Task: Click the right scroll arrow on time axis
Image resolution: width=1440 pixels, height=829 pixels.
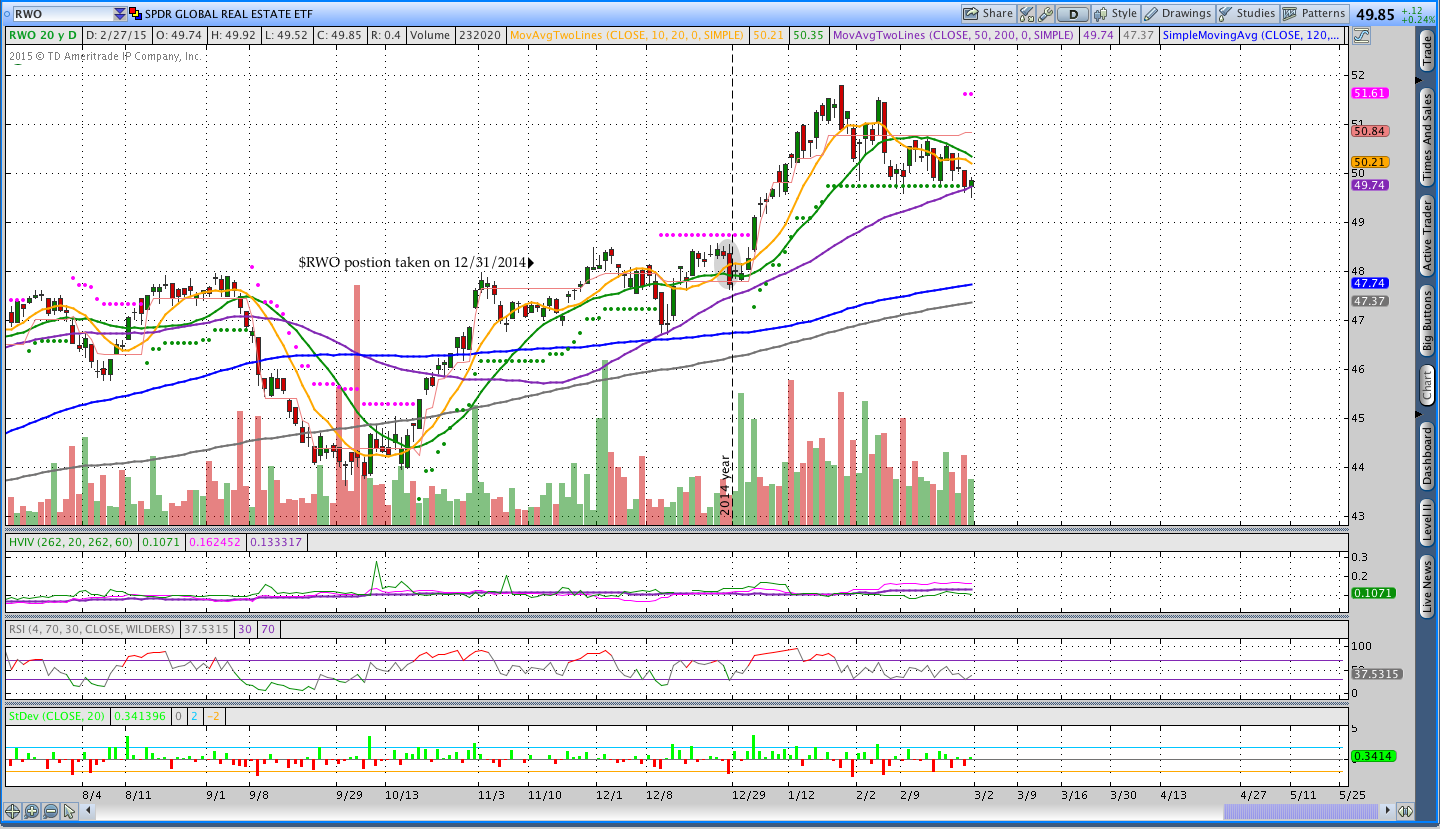Action: [1390, 811]
